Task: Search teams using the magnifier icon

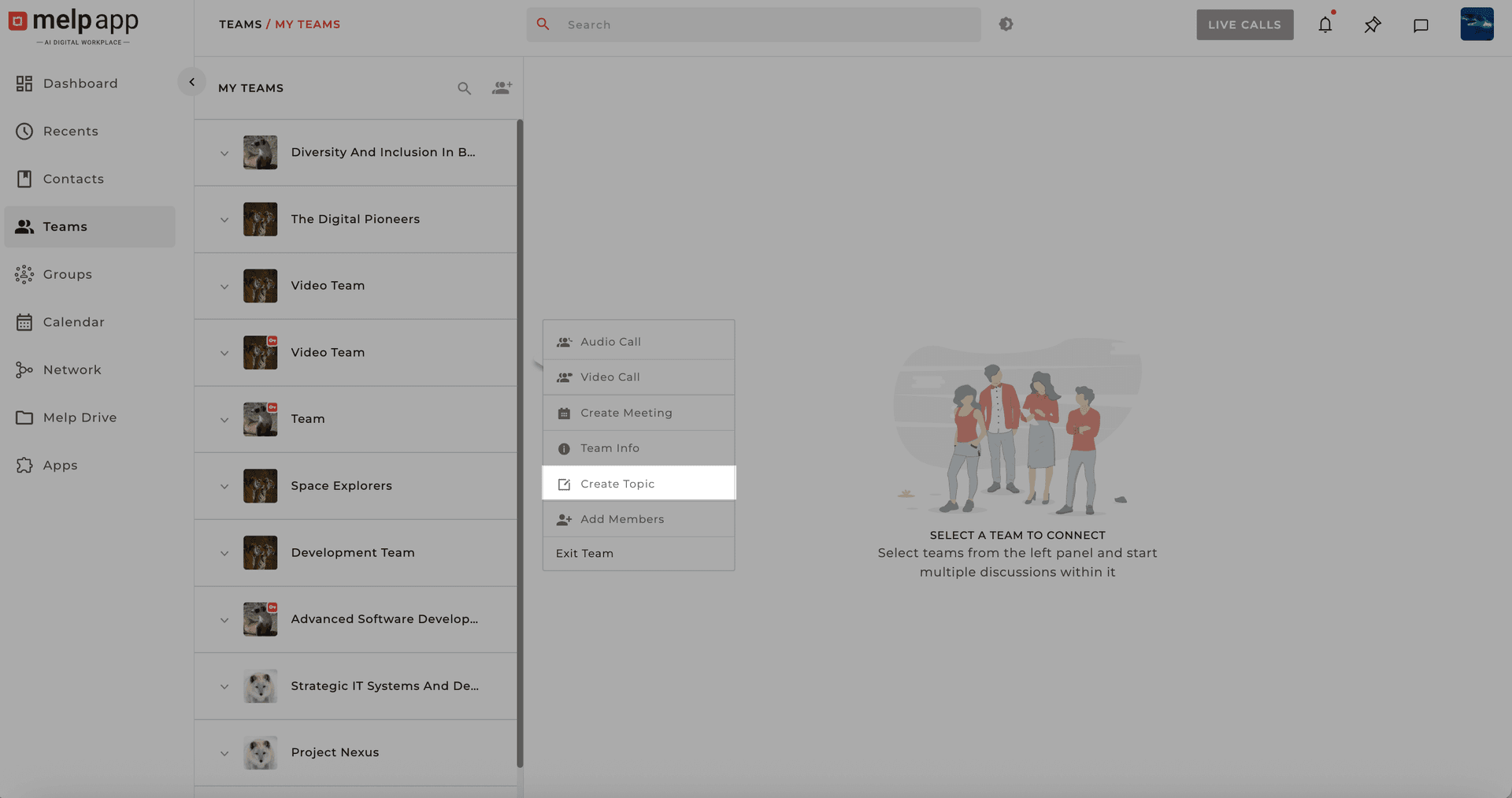Action: coord(464,88)
